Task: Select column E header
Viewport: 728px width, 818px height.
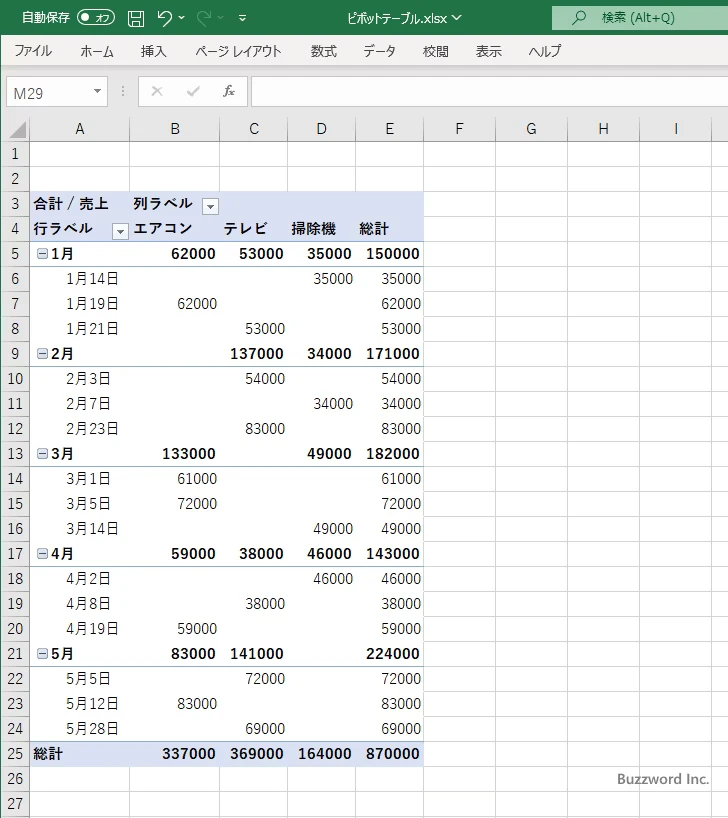Action: point(389,129)
